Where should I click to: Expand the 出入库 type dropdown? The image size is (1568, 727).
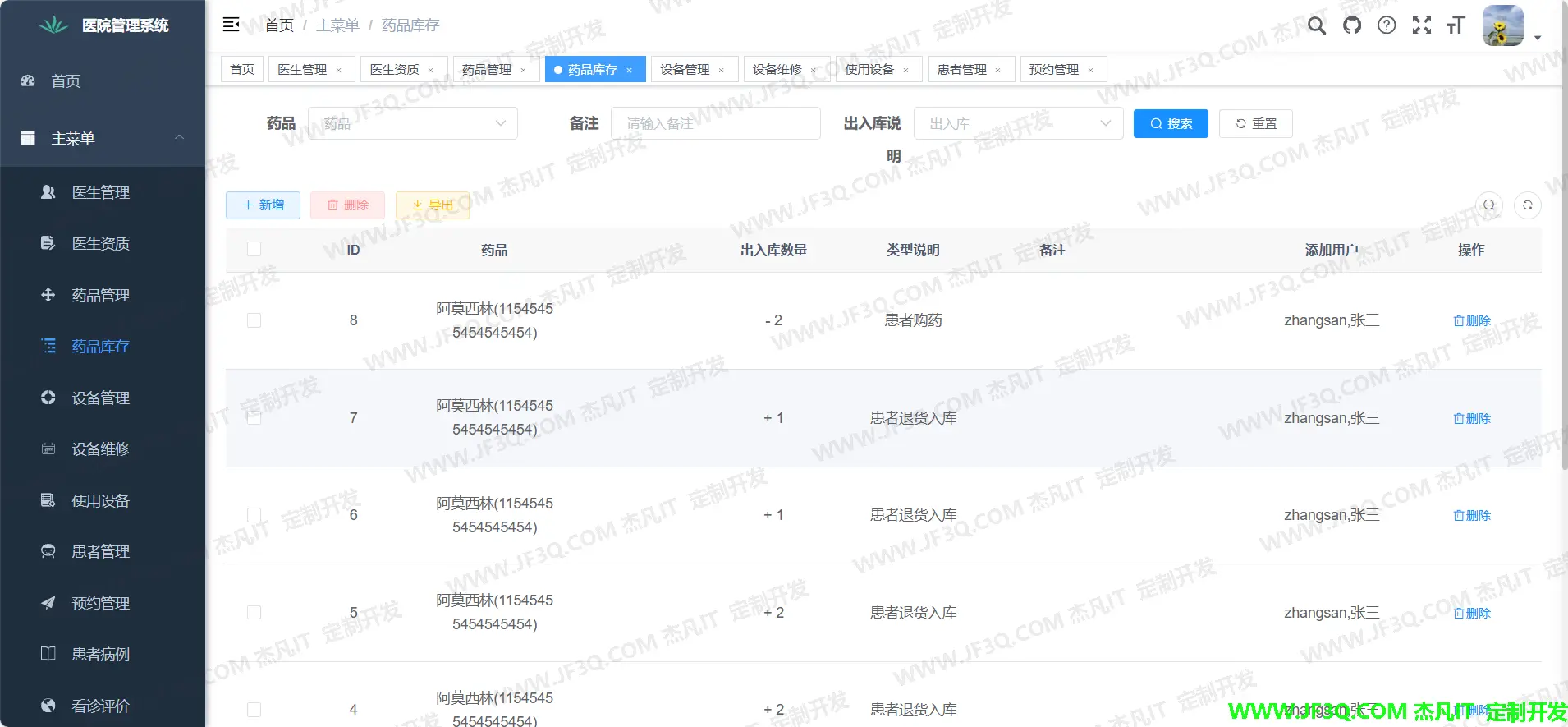1018,123
